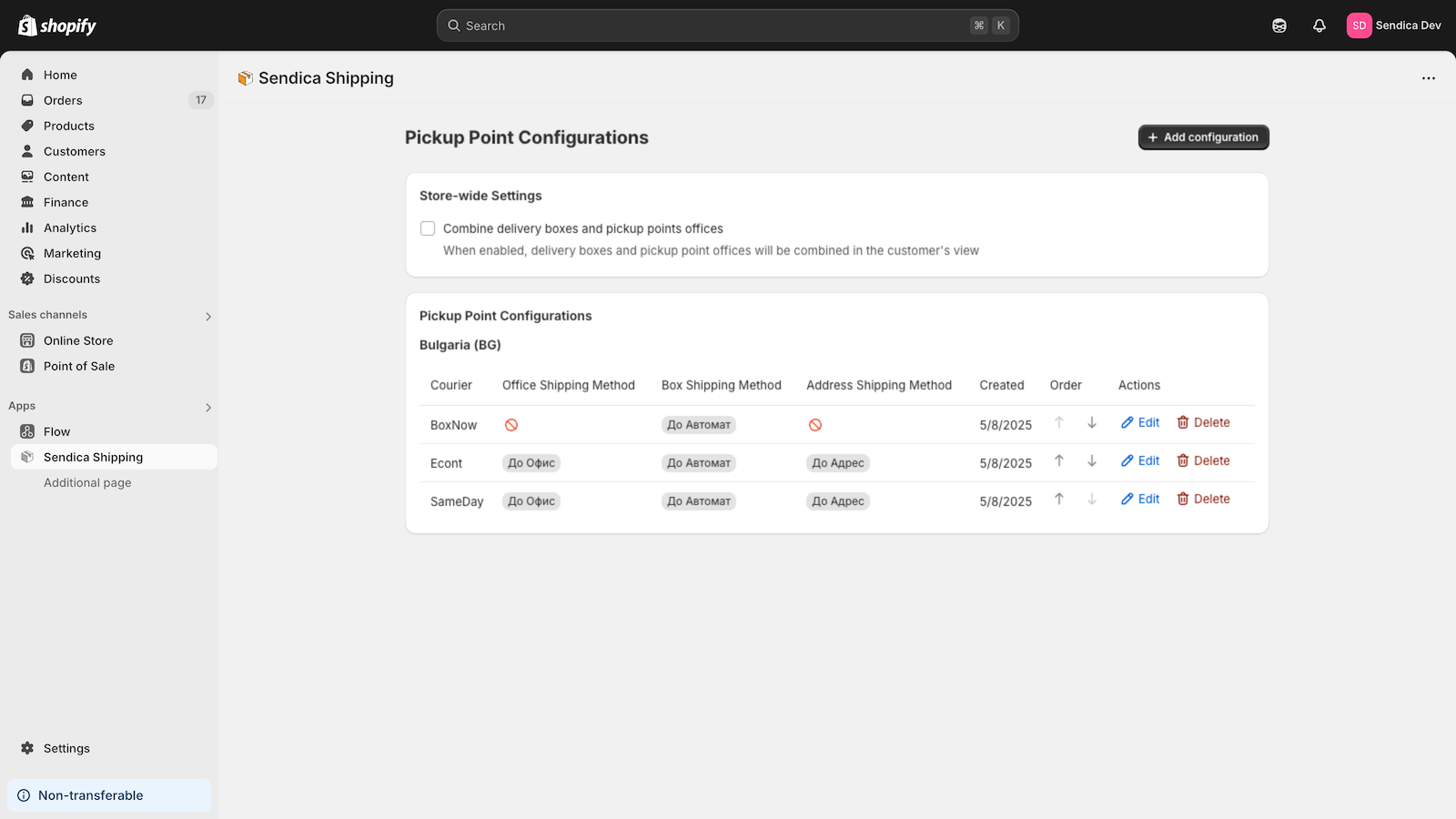This screenshot has height=819, width=1456.
Task: Move the Econt row up with arrow
Action: (1059, 460)
